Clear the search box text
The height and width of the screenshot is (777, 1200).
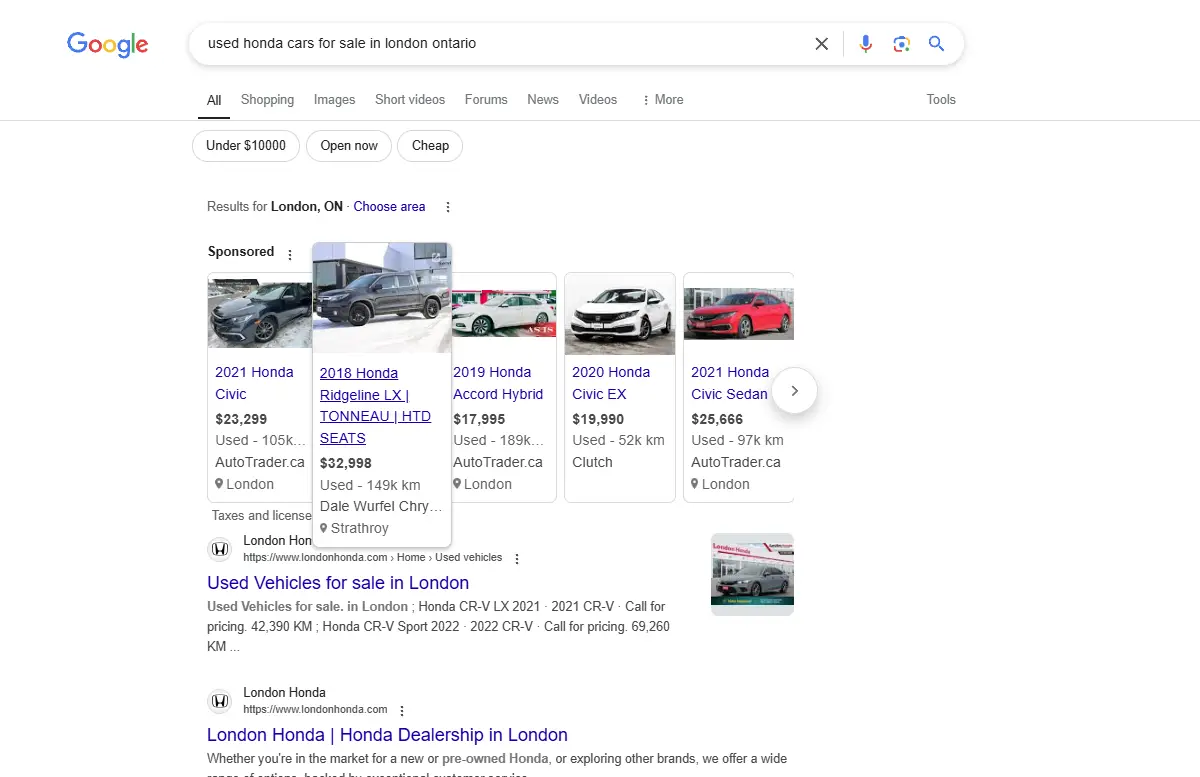click(821, 44)
